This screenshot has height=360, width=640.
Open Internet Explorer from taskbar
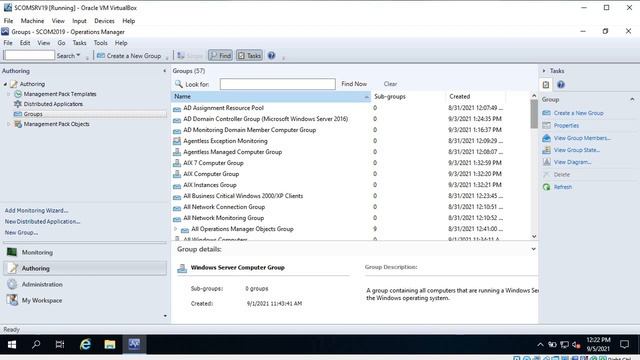(85, 344)
